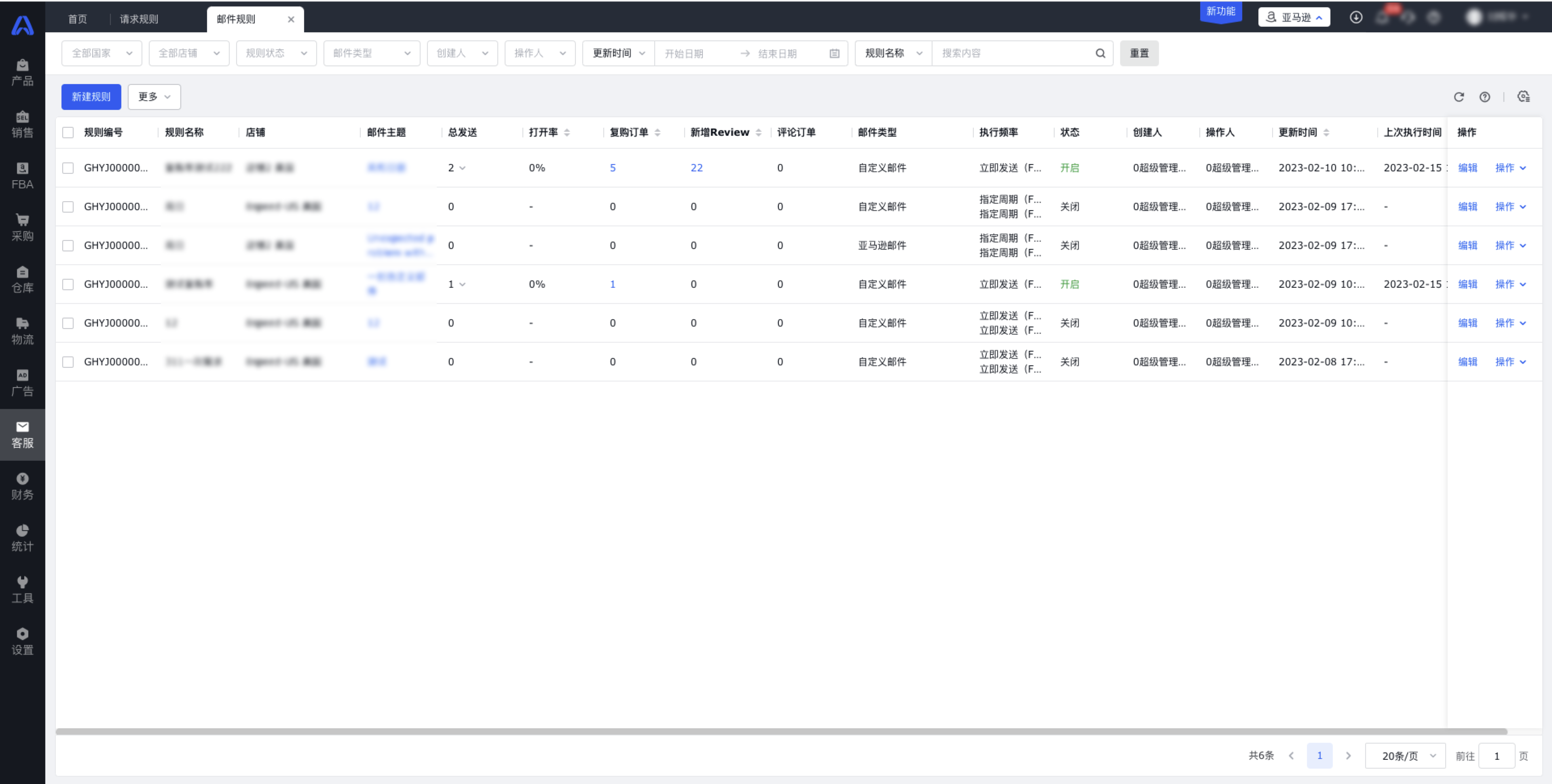This screenshot has width=1552, height=784.
Task: Toggle the select-all checkbox in table header
Action: (x=68, y=133)
